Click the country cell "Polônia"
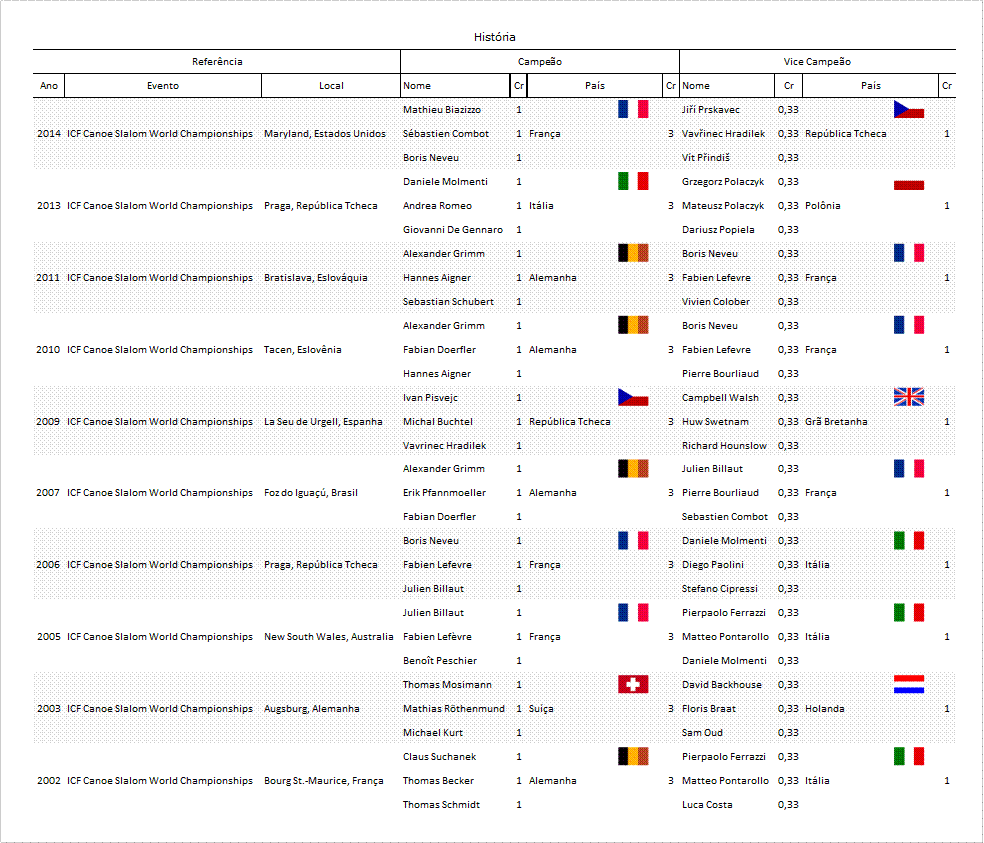Screen dimensions: 984x843 823,205
